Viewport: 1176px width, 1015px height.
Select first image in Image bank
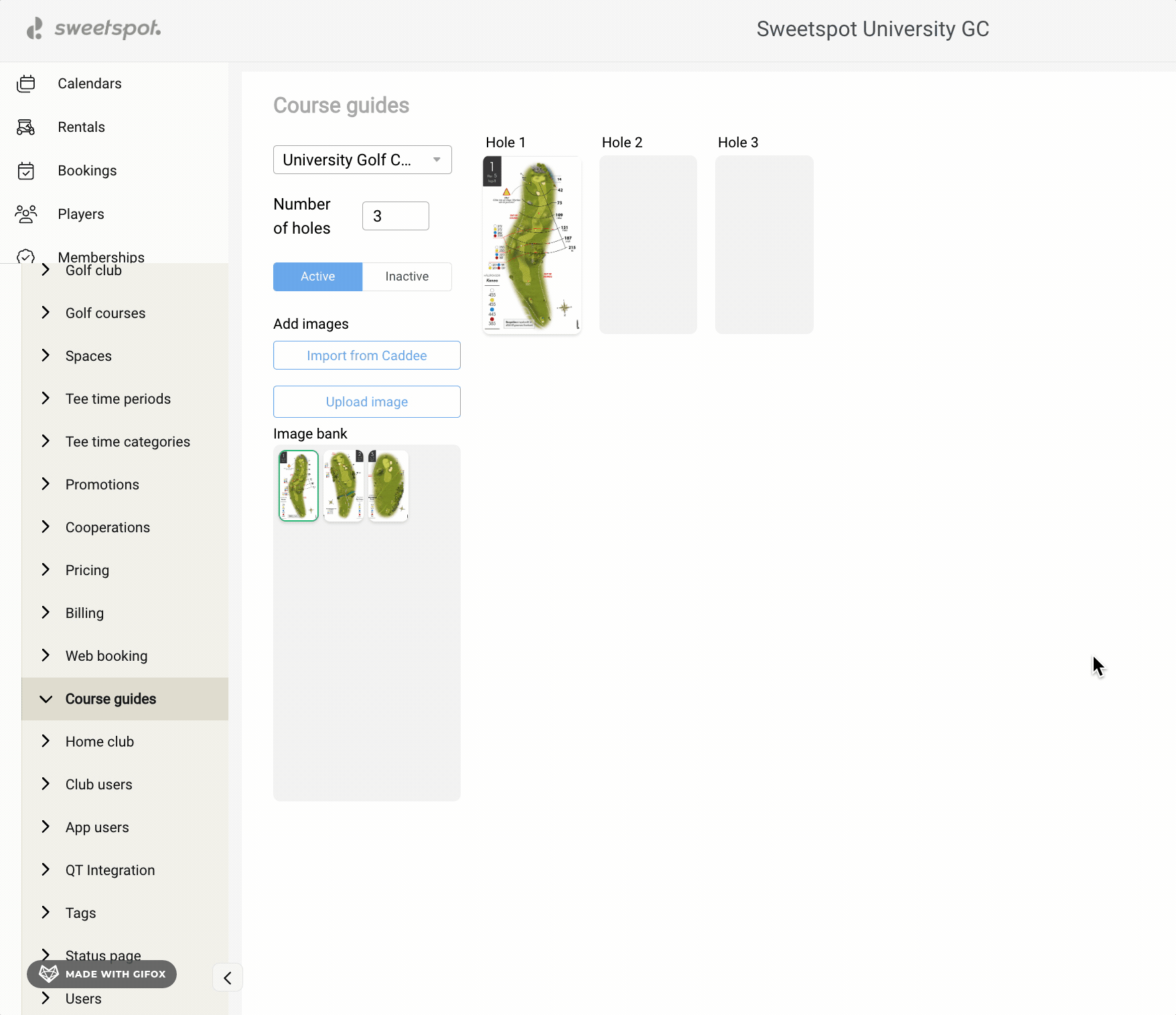(x=299, y=485)
